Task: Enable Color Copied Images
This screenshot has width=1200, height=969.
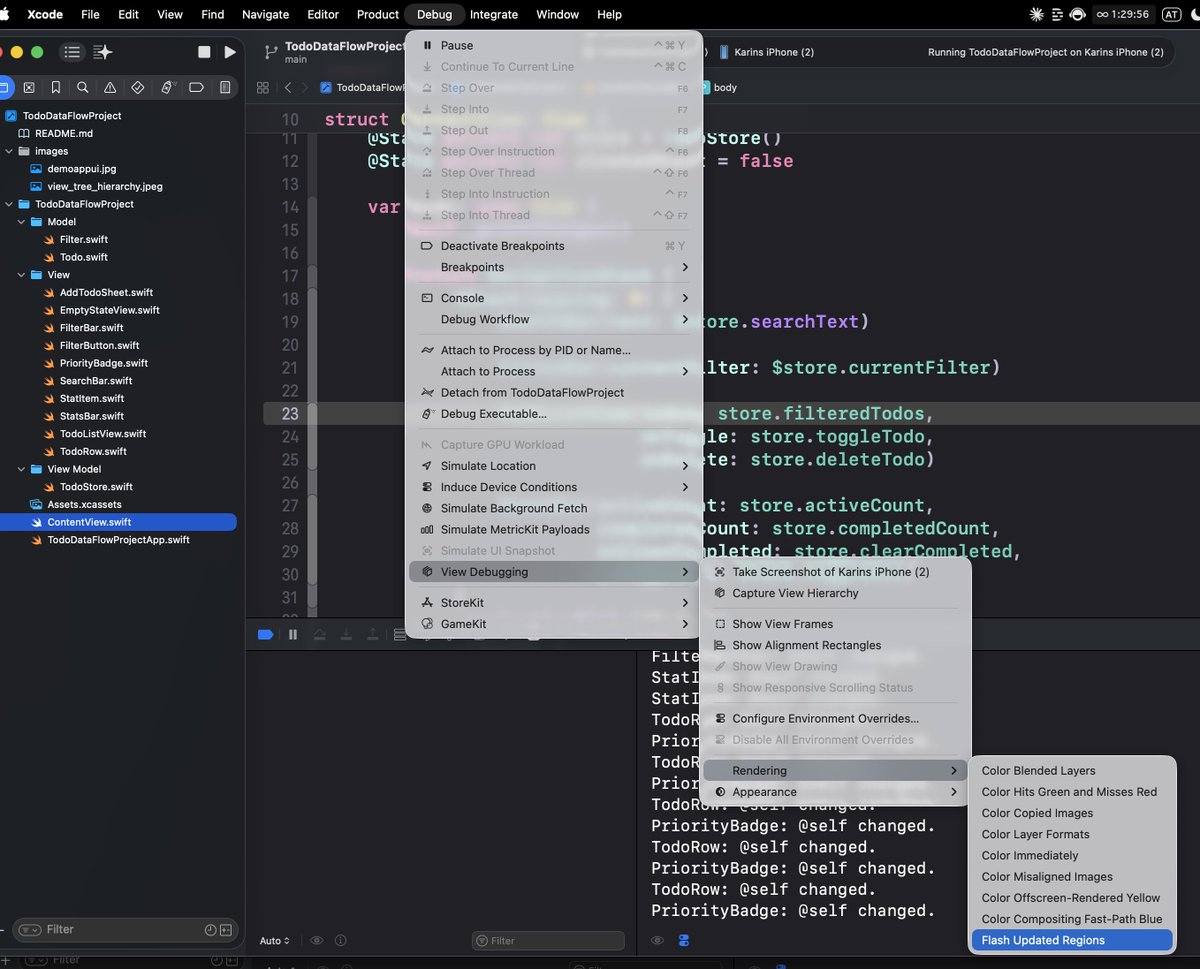Action: point(1071,813)
